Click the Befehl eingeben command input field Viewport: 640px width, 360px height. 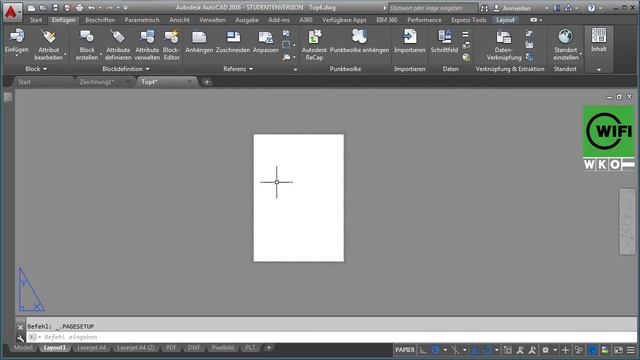coord(331,337)
